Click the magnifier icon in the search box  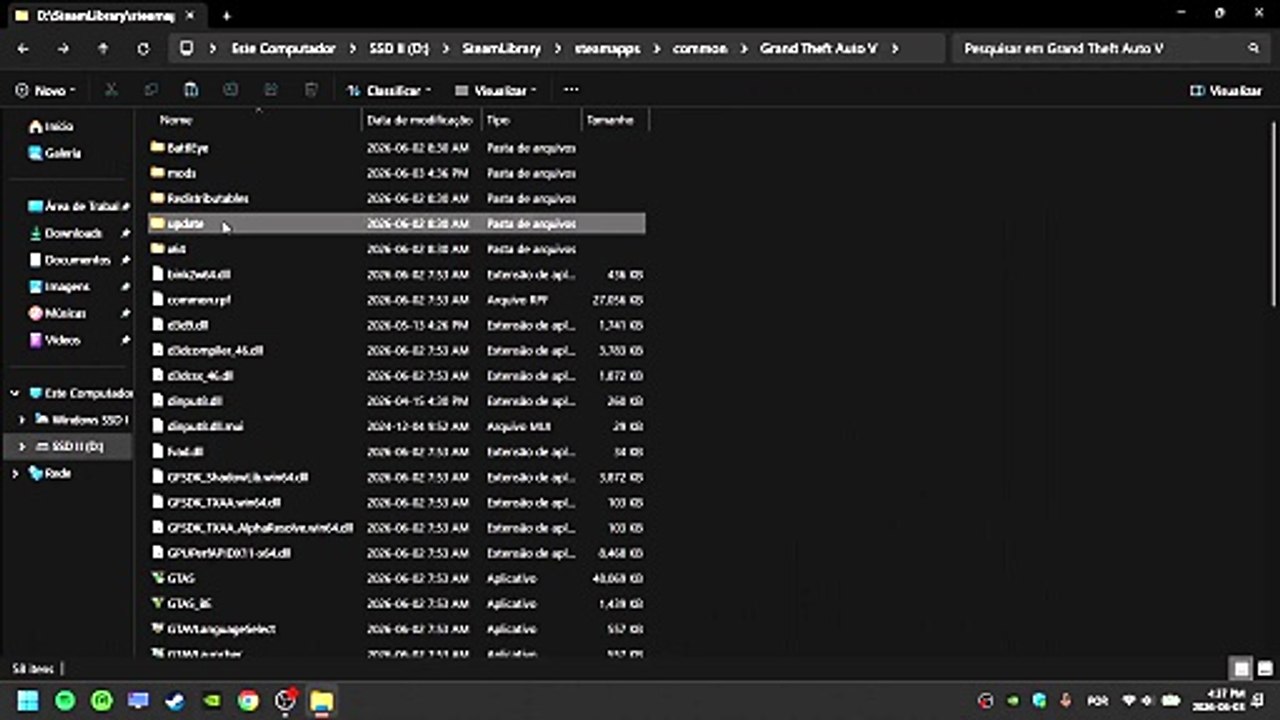(1253, 48)
